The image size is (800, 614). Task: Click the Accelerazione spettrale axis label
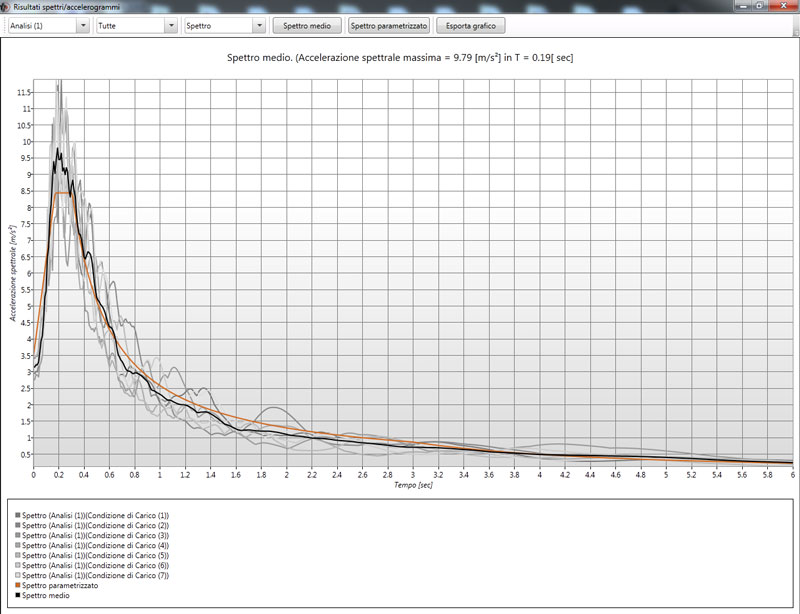click(13, 273)
